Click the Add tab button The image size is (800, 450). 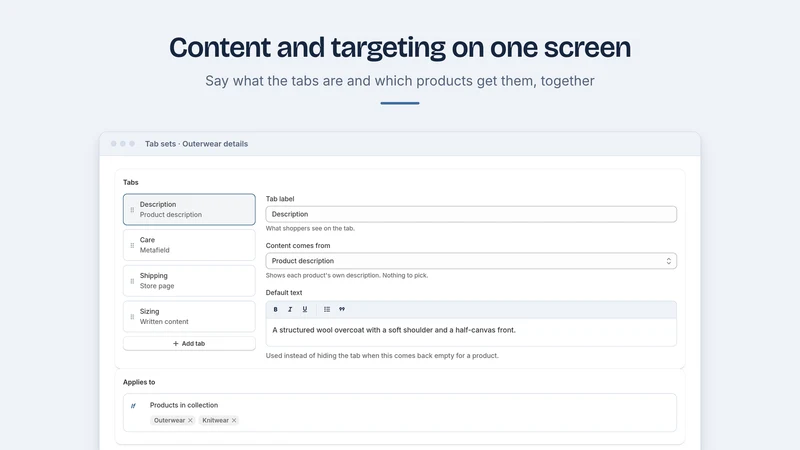189,343
